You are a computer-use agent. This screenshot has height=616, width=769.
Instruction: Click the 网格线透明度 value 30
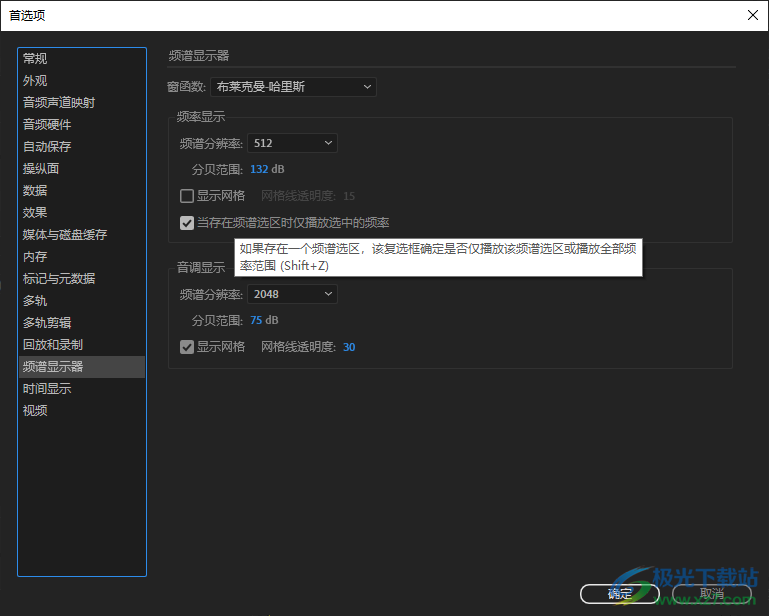click(x=349, y=347)
